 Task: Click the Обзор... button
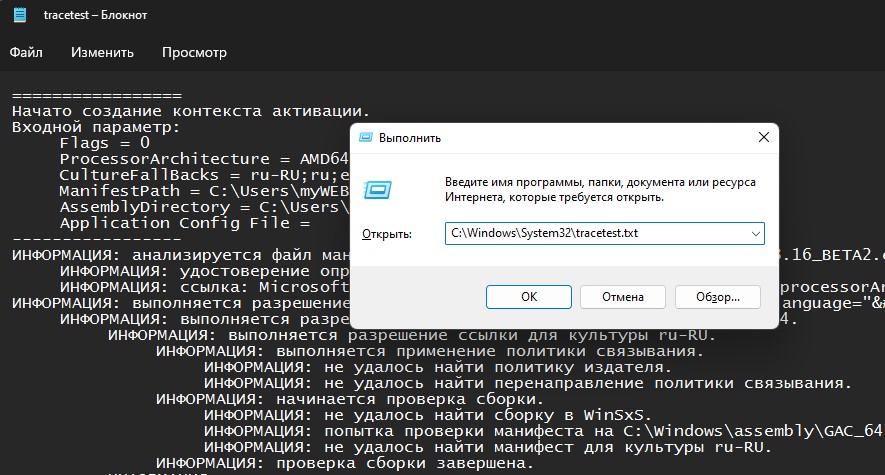pyautogui.click(x=717, y=297)
